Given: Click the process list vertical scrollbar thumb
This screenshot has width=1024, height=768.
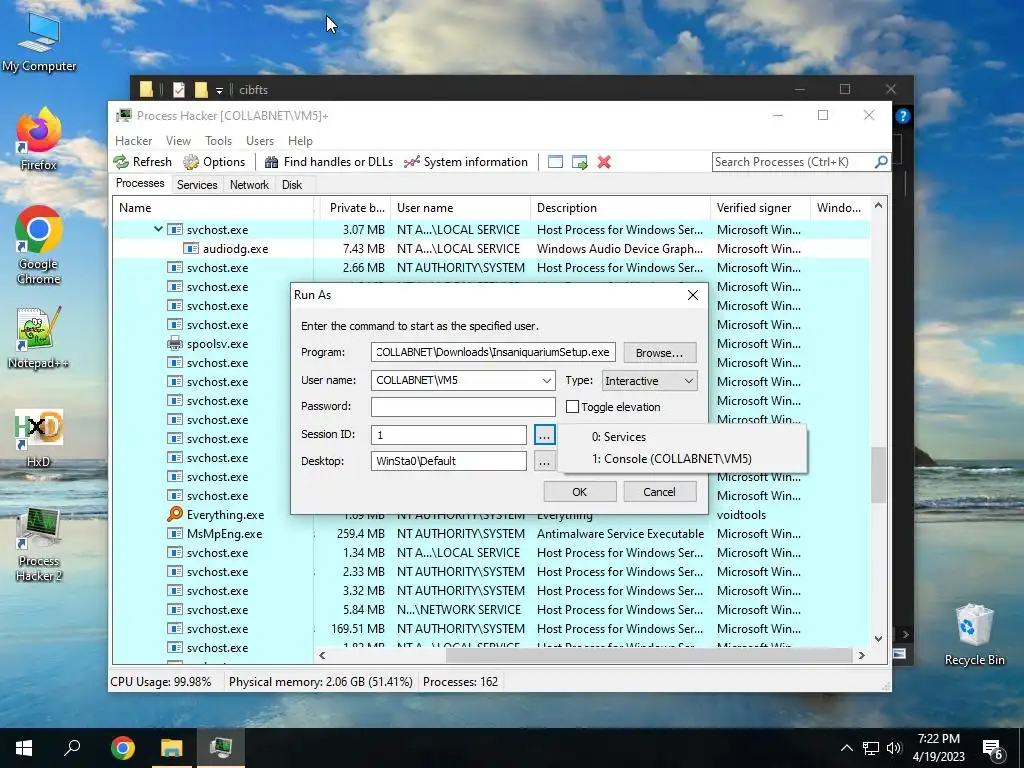Looking at the screenshot, I should click(x=878, y=475).
